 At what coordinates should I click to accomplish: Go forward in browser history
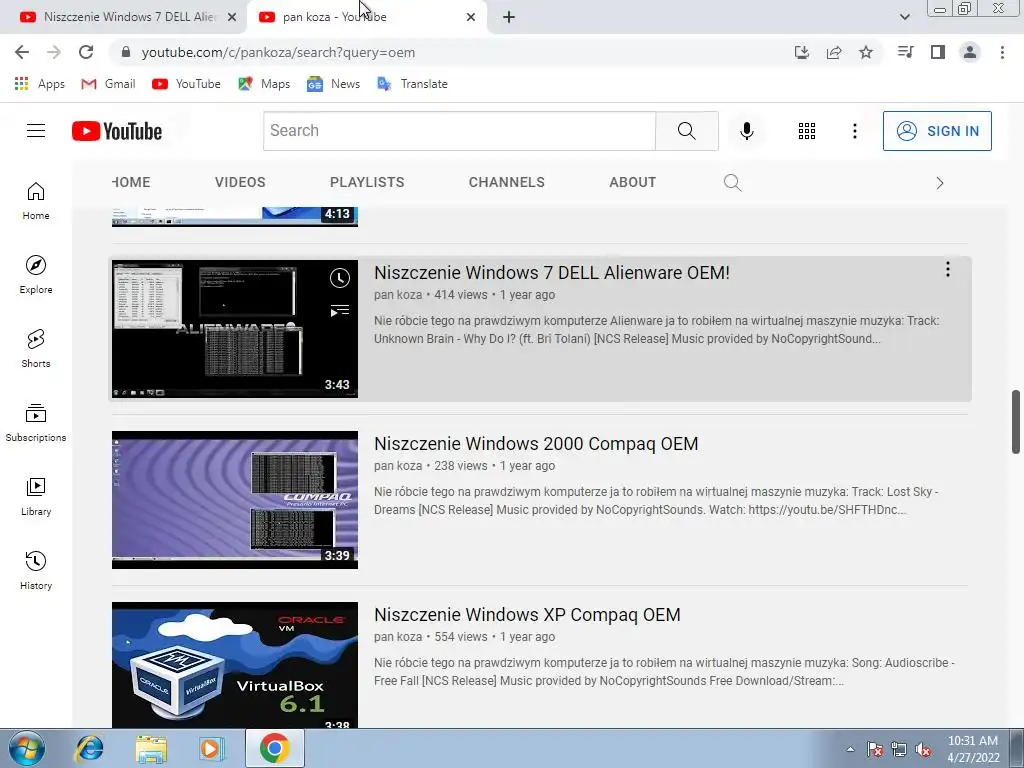[x=54, y=52]
